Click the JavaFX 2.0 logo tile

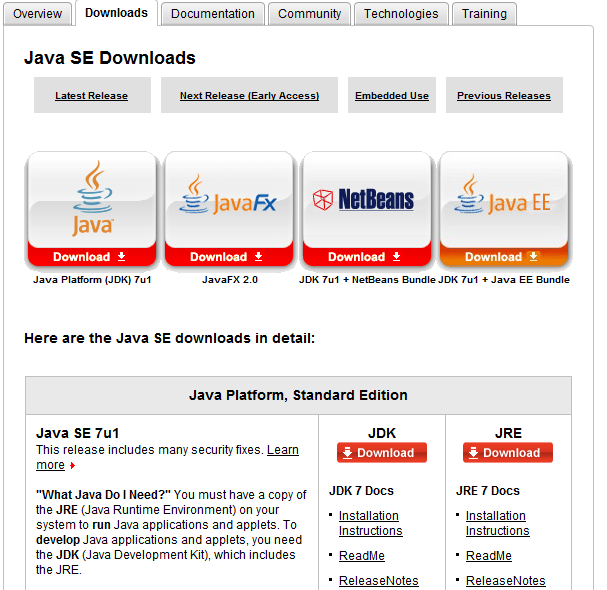pyautogui.click(x=229, y=200)
